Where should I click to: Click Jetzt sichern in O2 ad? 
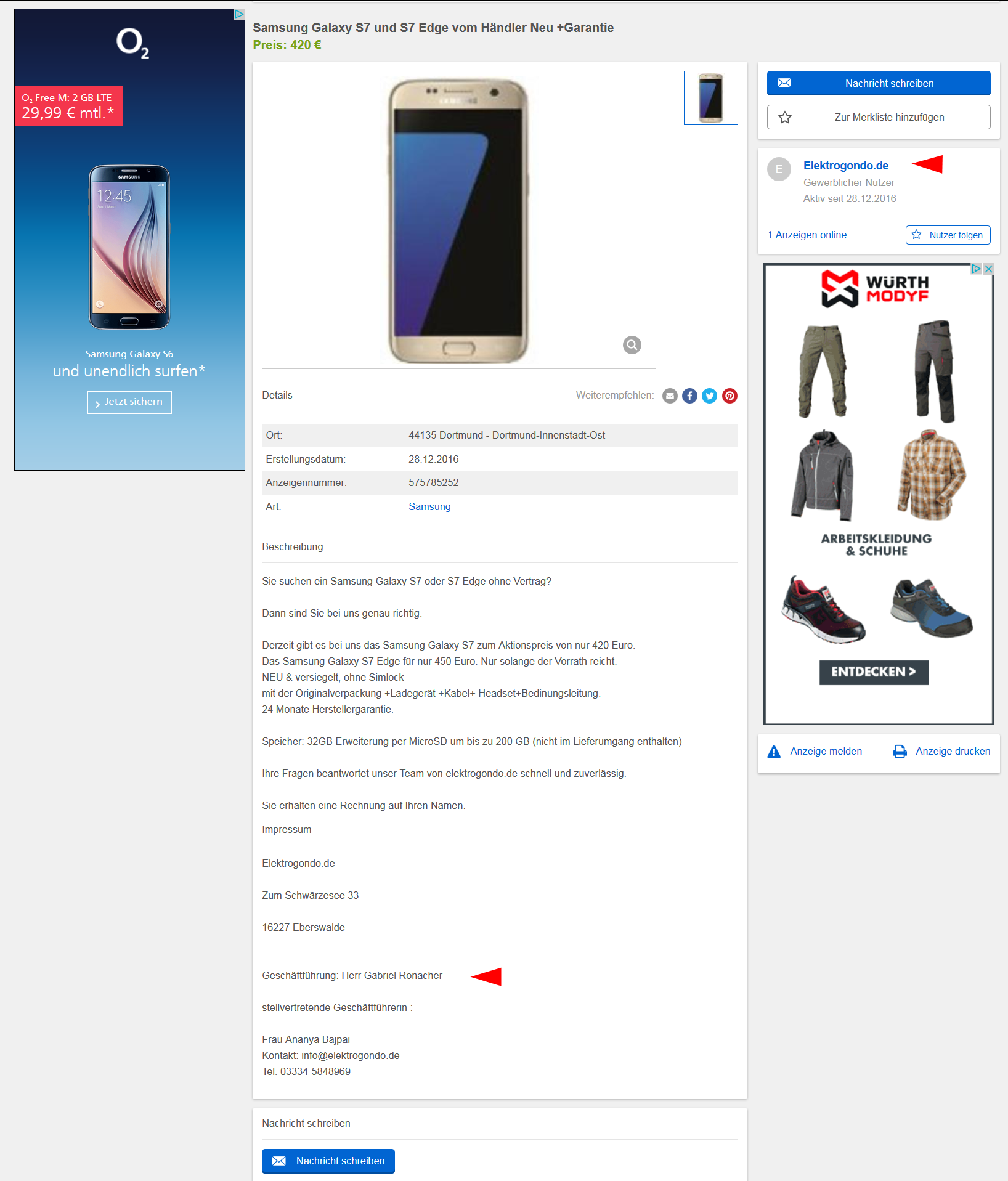tap(129, 402)
